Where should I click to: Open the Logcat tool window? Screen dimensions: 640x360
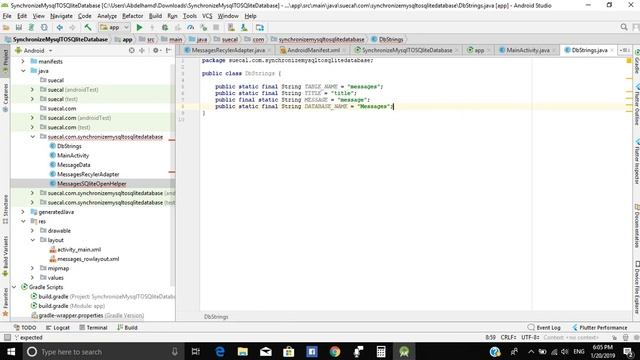coord(58,328)
